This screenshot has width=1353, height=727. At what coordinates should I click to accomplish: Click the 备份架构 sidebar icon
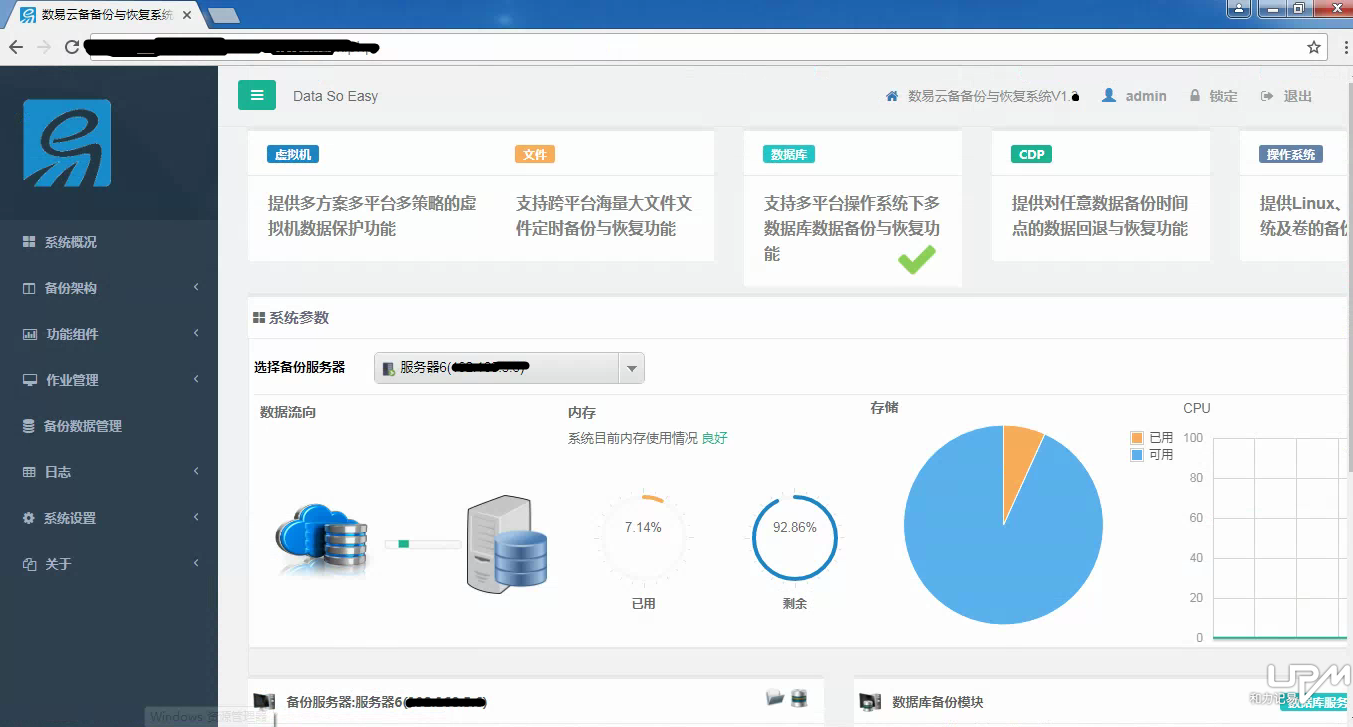[x=29, y=288]
